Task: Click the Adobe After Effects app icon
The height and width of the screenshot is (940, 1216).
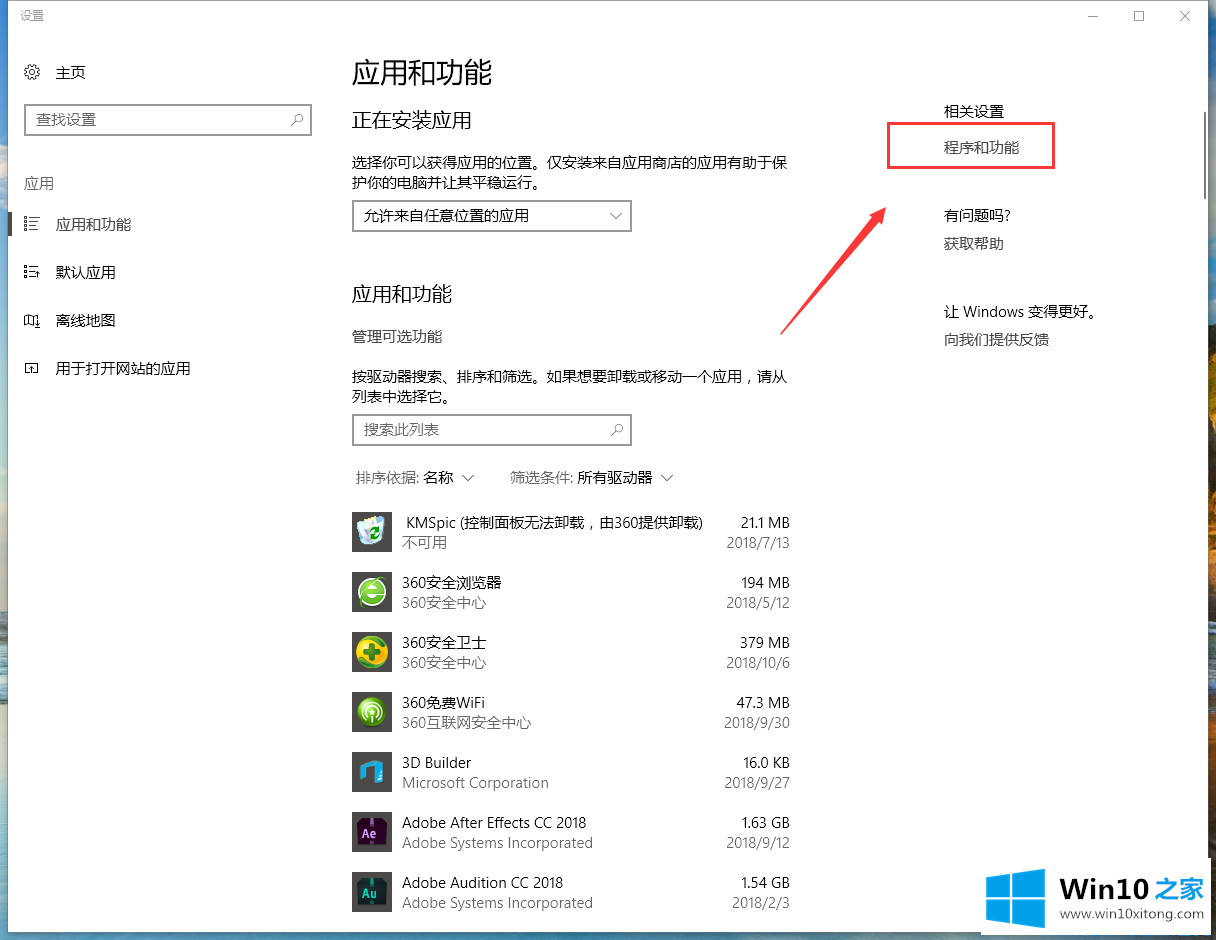Action: click(x=372, y=832)
